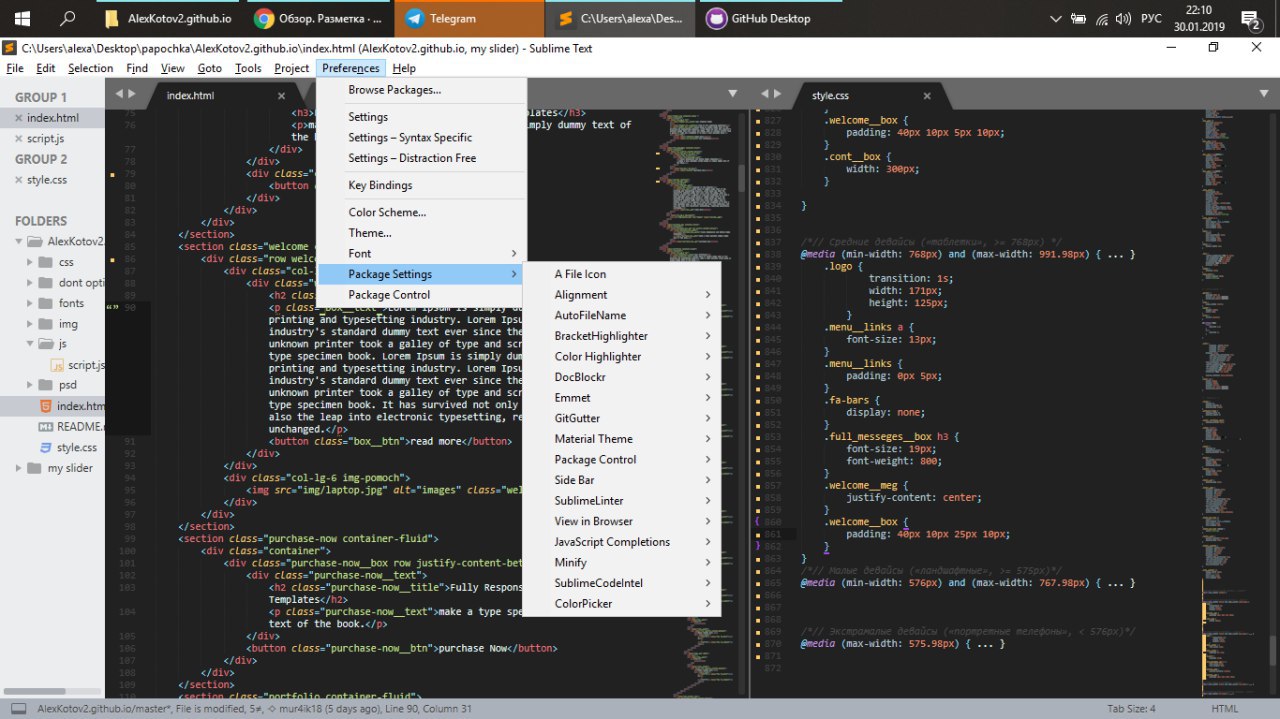Go to the previous tab in the left pane
1280x719 pixels.
click(119, 94)
